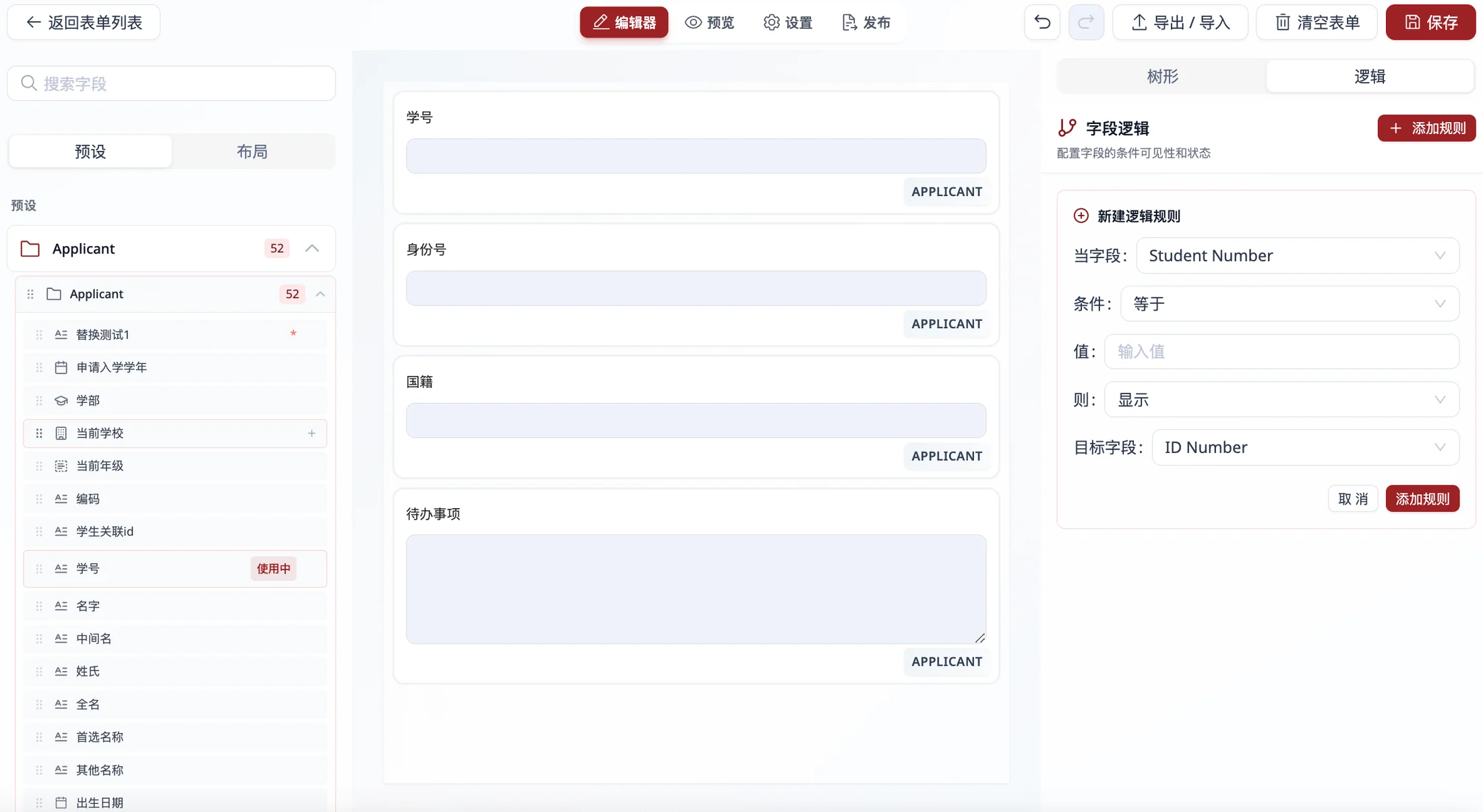
Task: Click the drag handle of 学号 field
Action: (39, 569)
